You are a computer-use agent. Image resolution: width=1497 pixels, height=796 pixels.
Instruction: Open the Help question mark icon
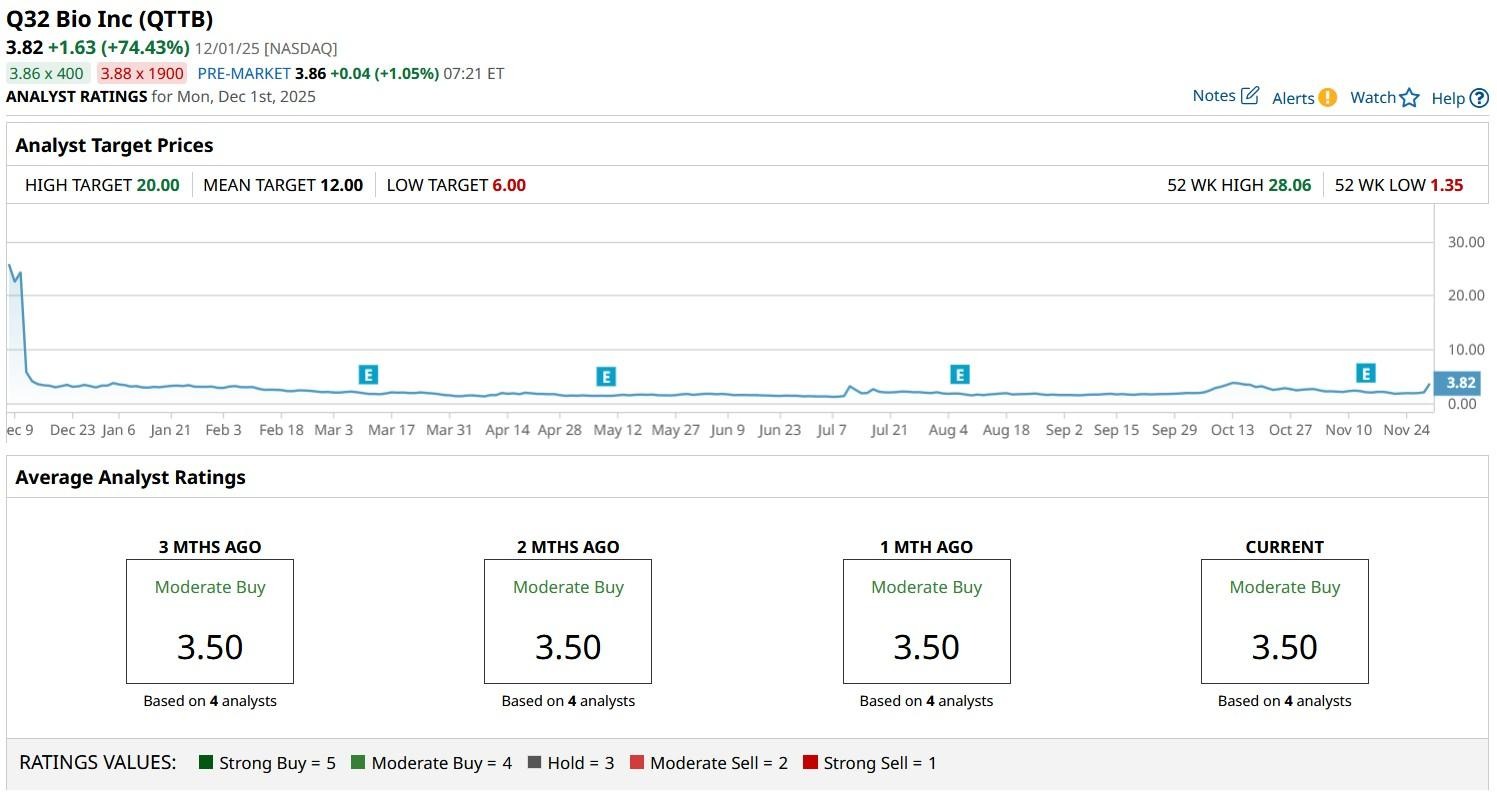[1479, 98]
